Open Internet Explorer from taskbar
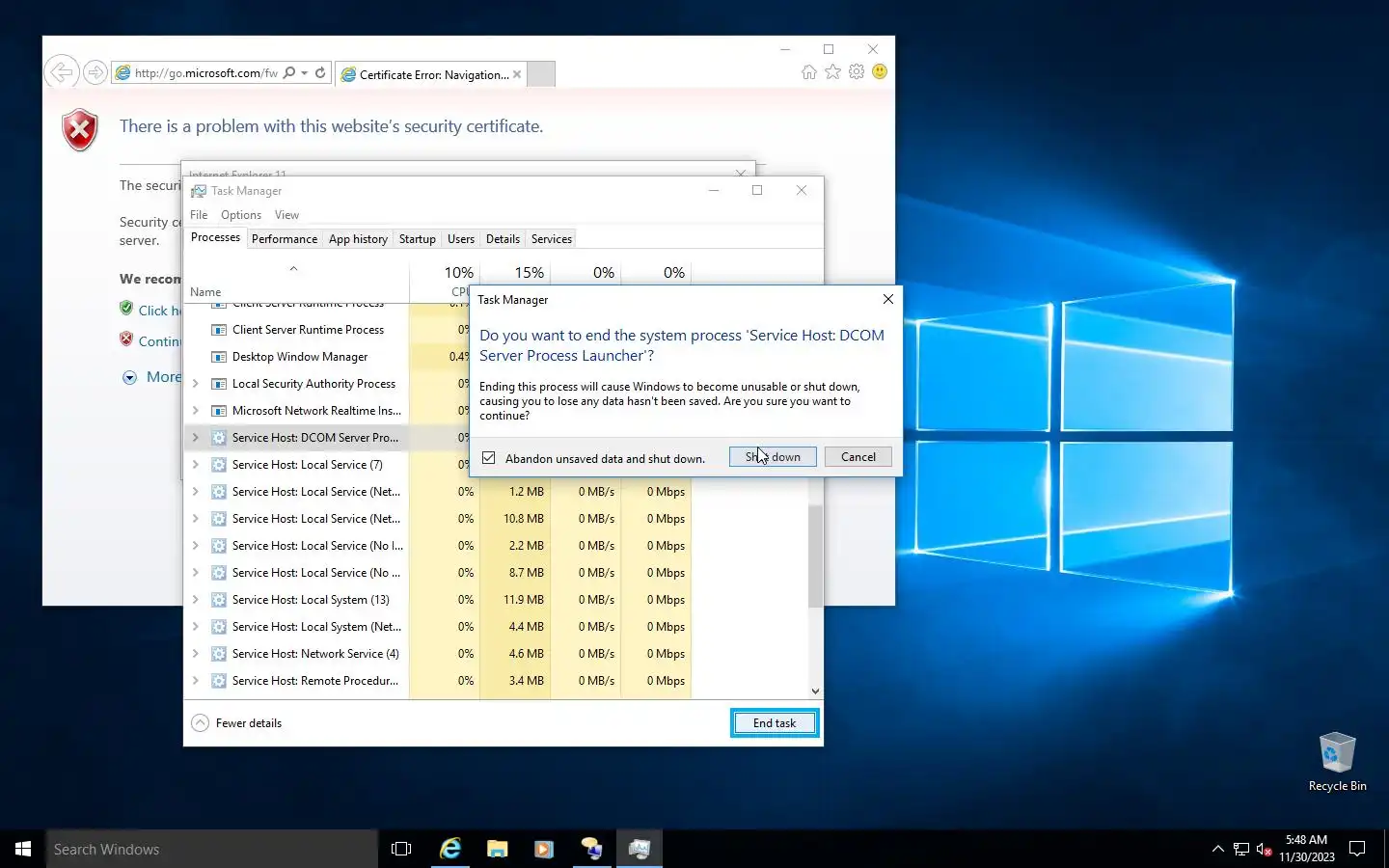This screenshot has height=868, width=1389. (x=450, y=849)
